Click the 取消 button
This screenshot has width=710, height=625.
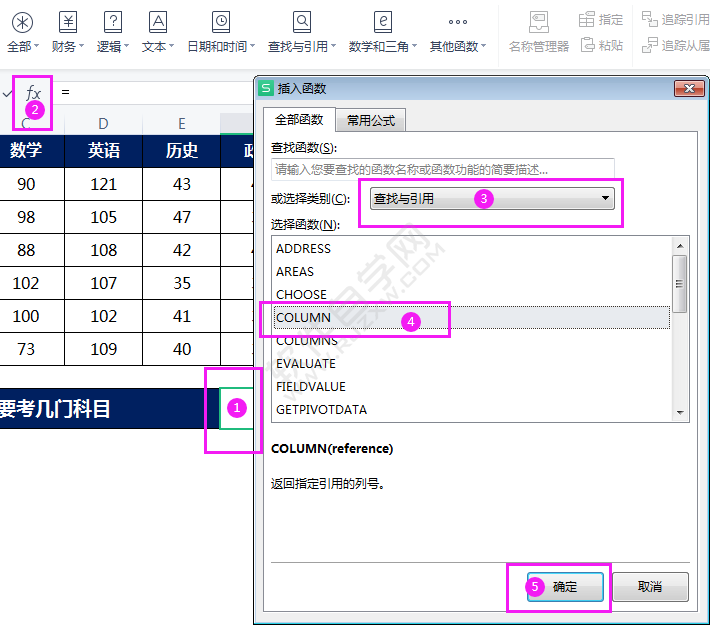click(x=650, y=587)
